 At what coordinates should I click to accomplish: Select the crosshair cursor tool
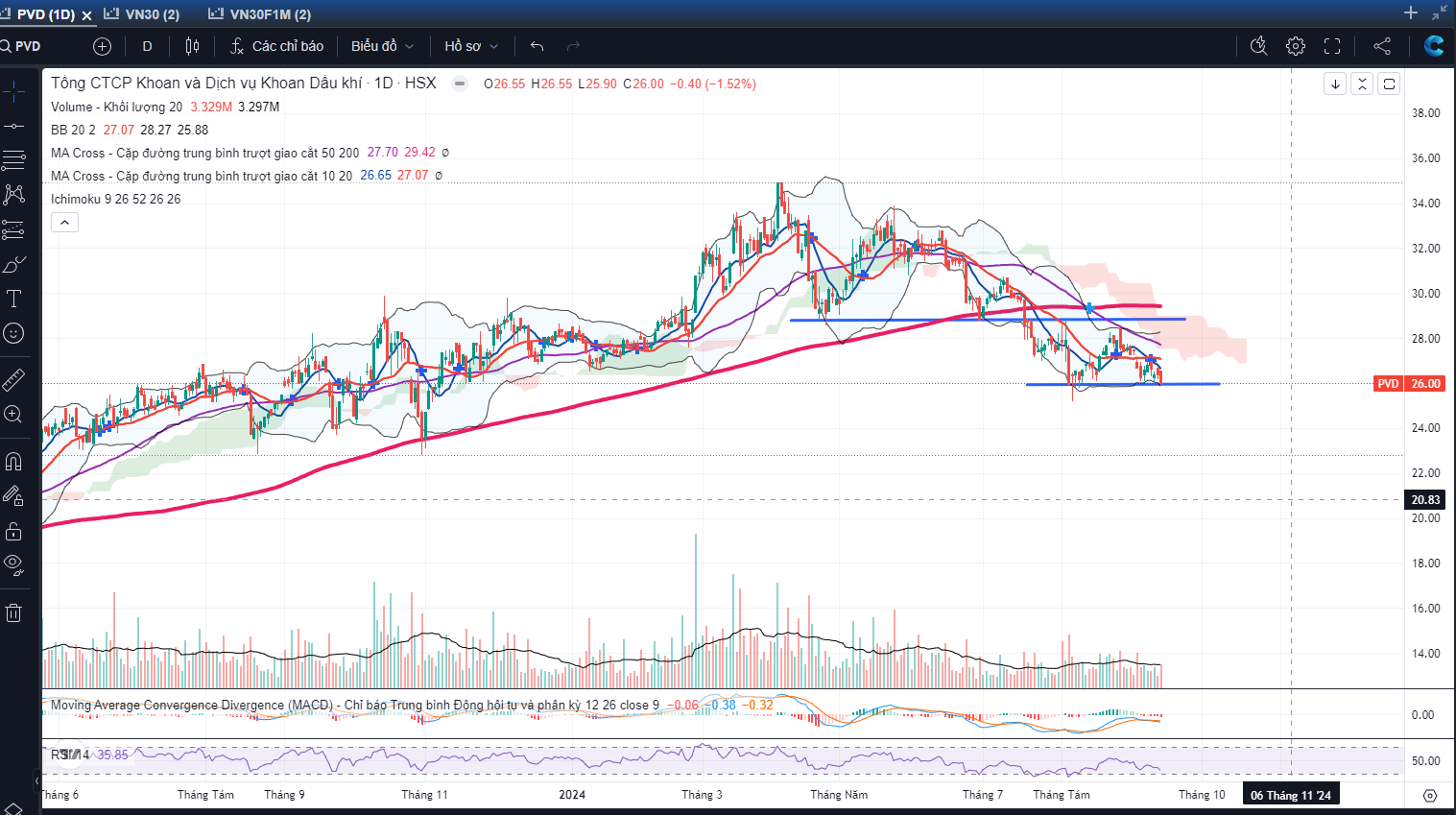tap(13, 92)
